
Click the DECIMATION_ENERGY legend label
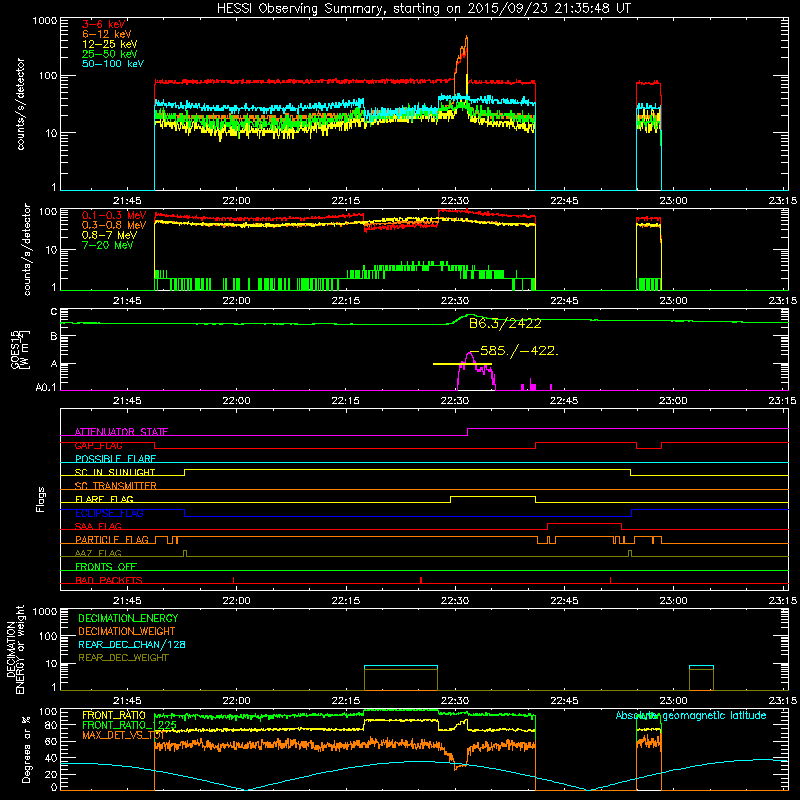click(x=128, y=618)
